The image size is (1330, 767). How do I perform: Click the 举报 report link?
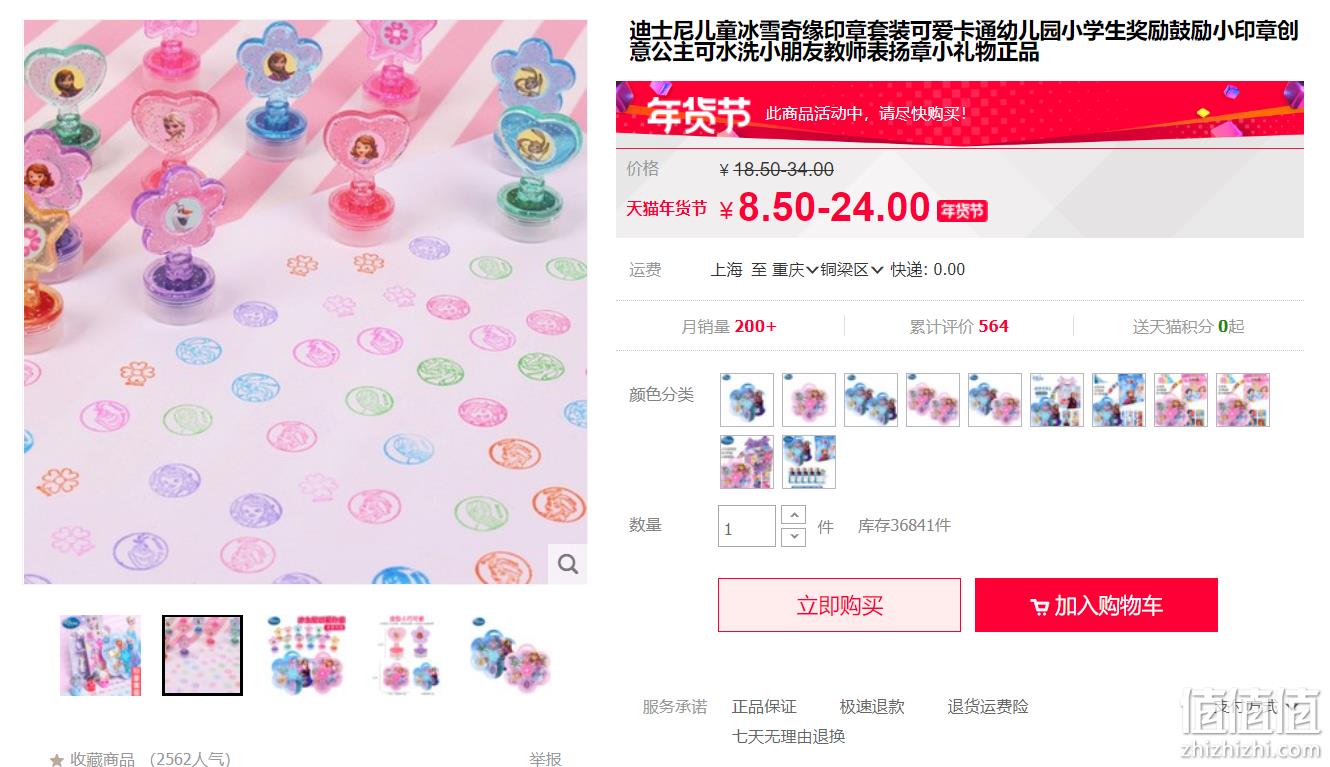[x=545, y=759]
